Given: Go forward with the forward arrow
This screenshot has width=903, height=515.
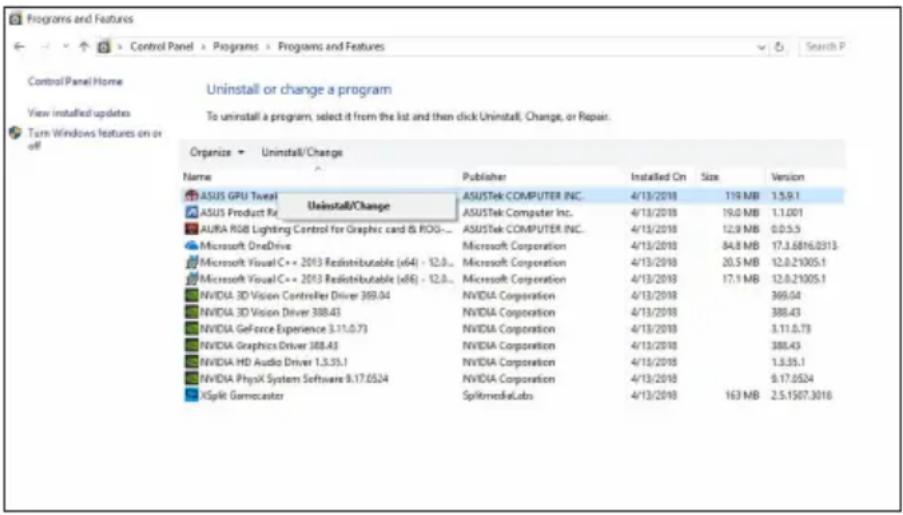Looking at the screenshot, I should 47,47.
